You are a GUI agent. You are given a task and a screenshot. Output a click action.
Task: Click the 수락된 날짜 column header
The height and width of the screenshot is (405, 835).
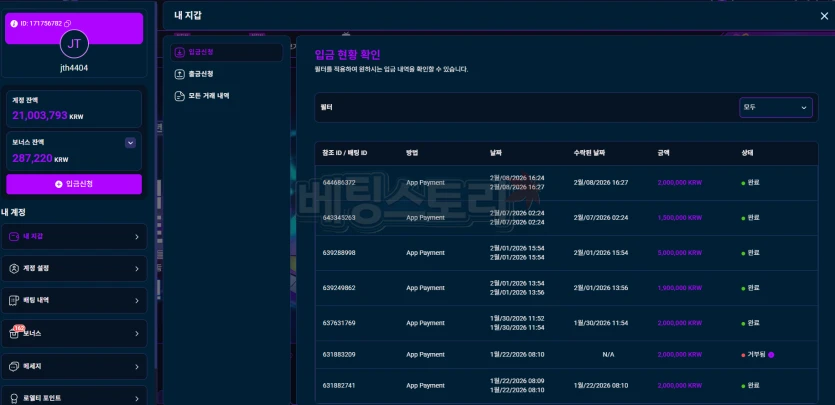pyautogui.click(x=589, y=153)
